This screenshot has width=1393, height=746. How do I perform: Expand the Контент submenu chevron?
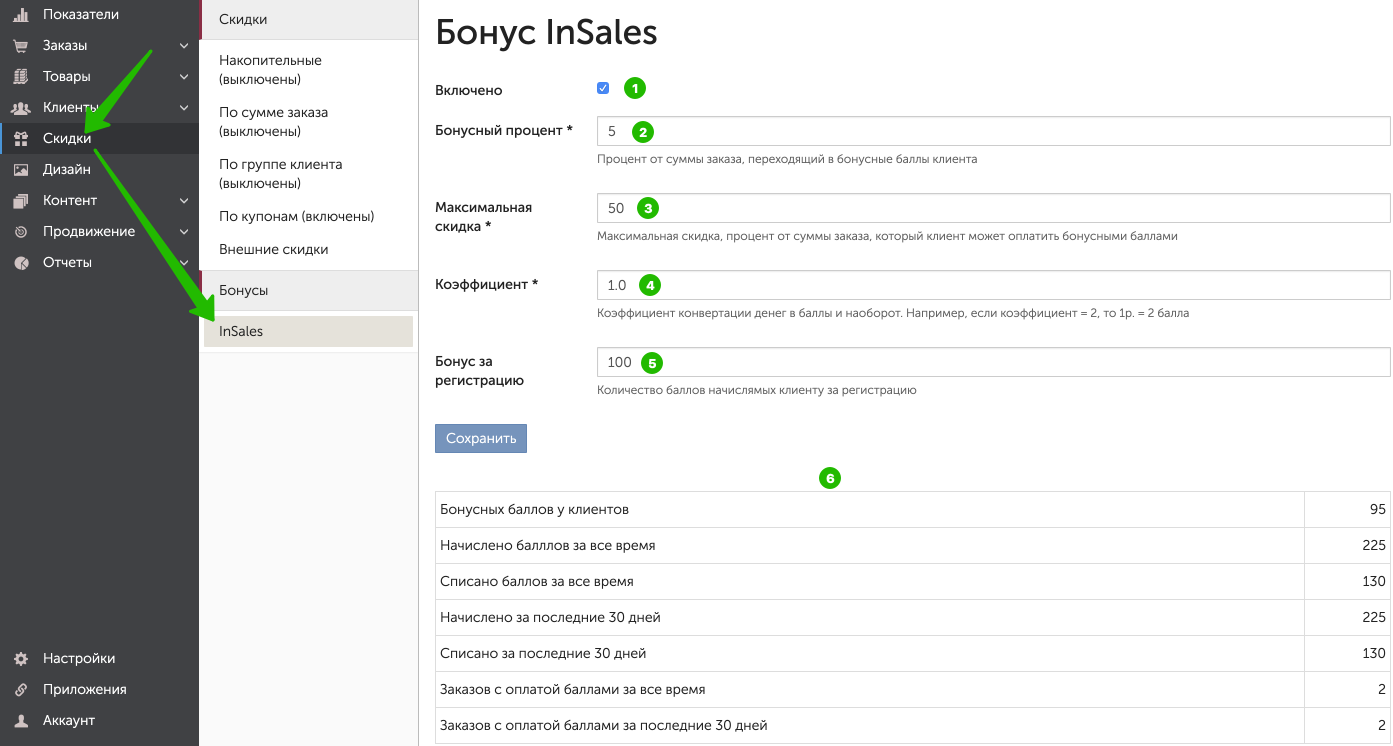[x=184, y=200]
